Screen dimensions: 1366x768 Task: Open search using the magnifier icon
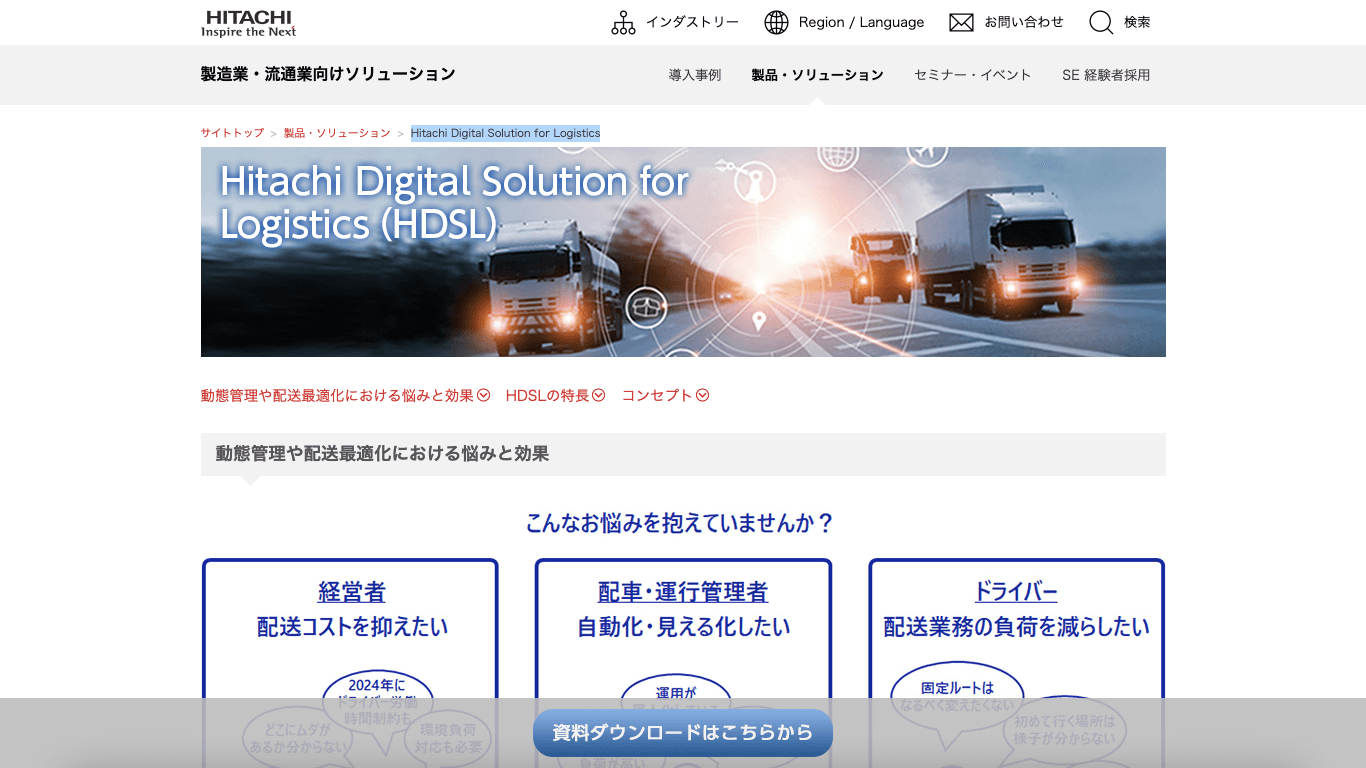coord(1100,22)
